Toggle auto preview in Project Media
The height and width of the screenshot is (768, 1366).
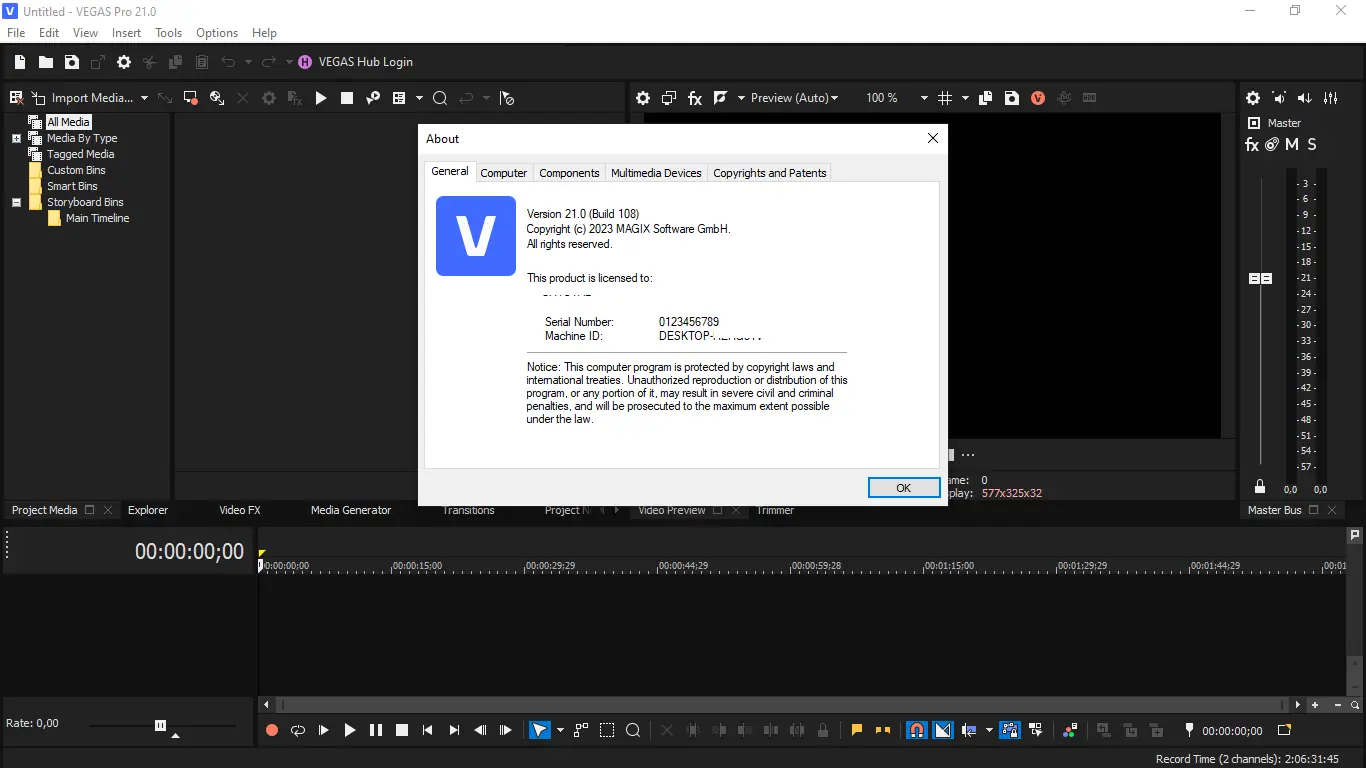tap(373, 98)
